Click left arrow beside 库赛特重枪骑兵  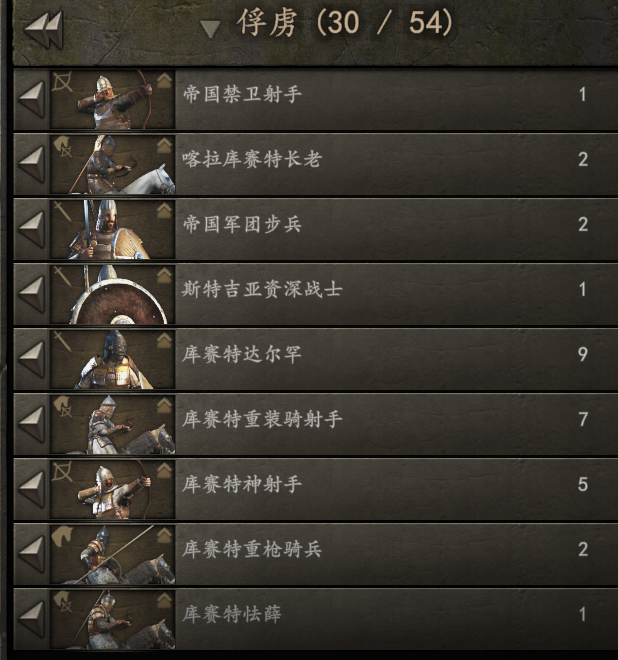click(x=32, y=555)
